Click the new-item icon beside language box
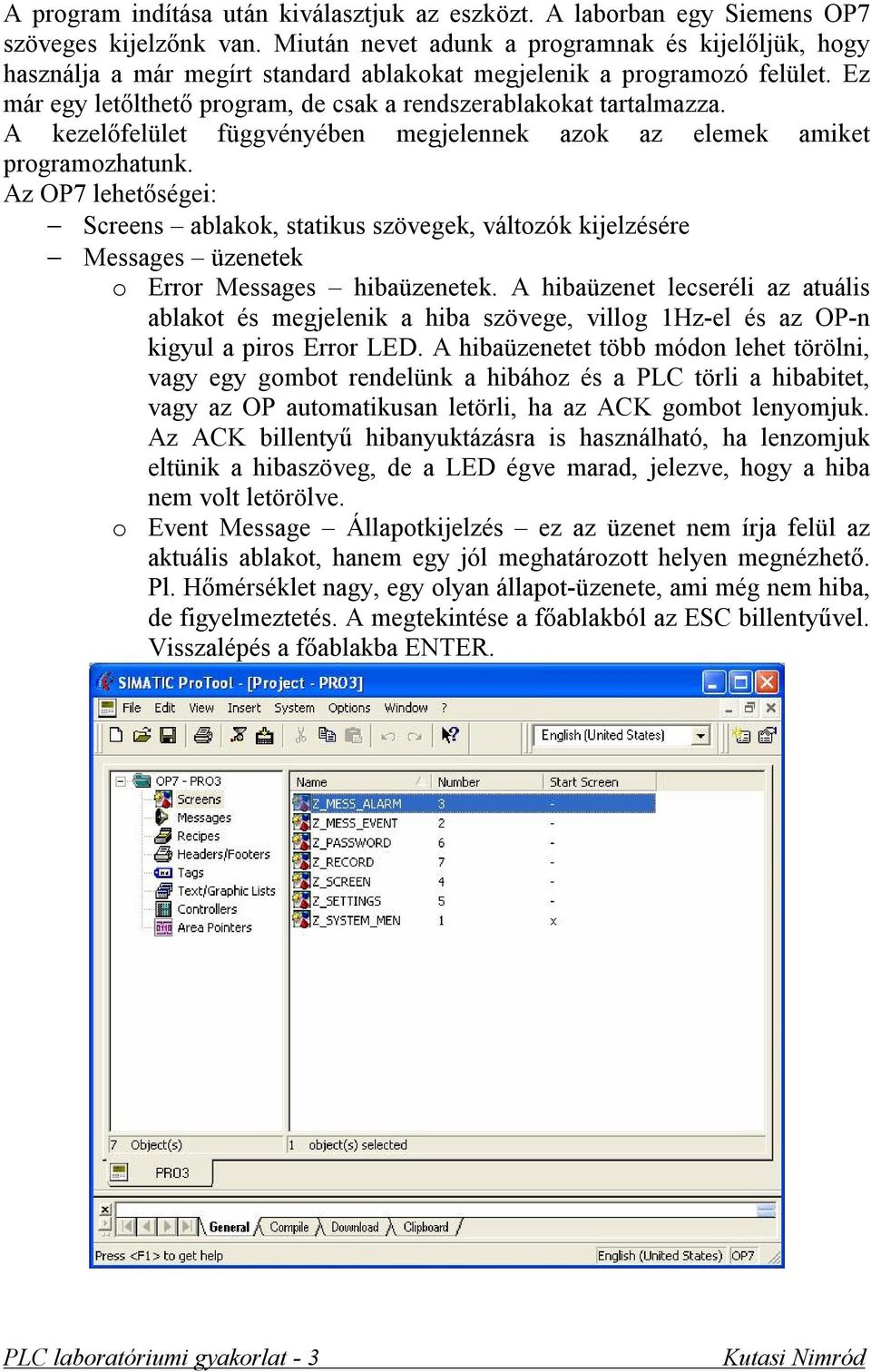The height and width of the screenshot is (1372, 871). (741, 735)
